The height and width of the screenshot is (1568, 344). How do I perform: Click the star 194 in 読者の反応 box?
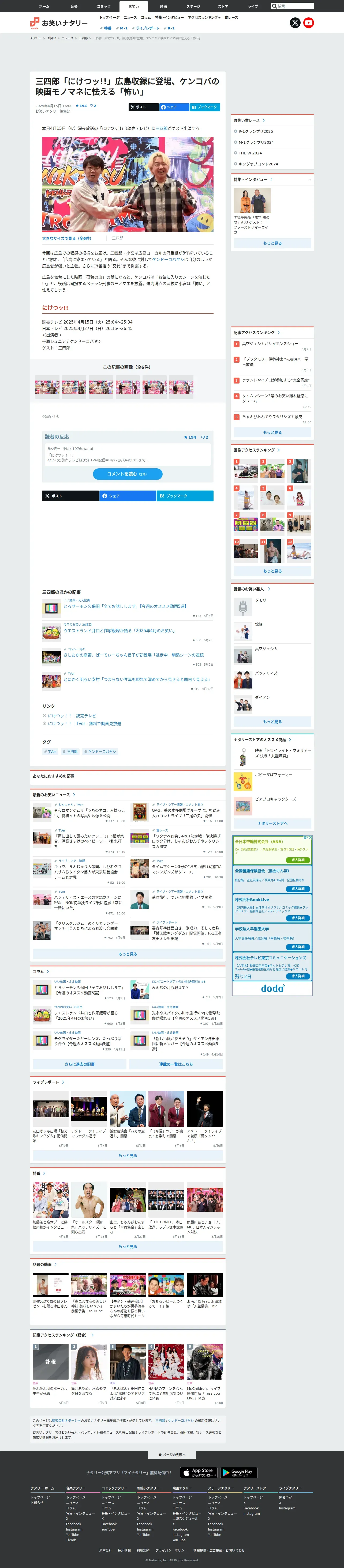click(190, 437)
